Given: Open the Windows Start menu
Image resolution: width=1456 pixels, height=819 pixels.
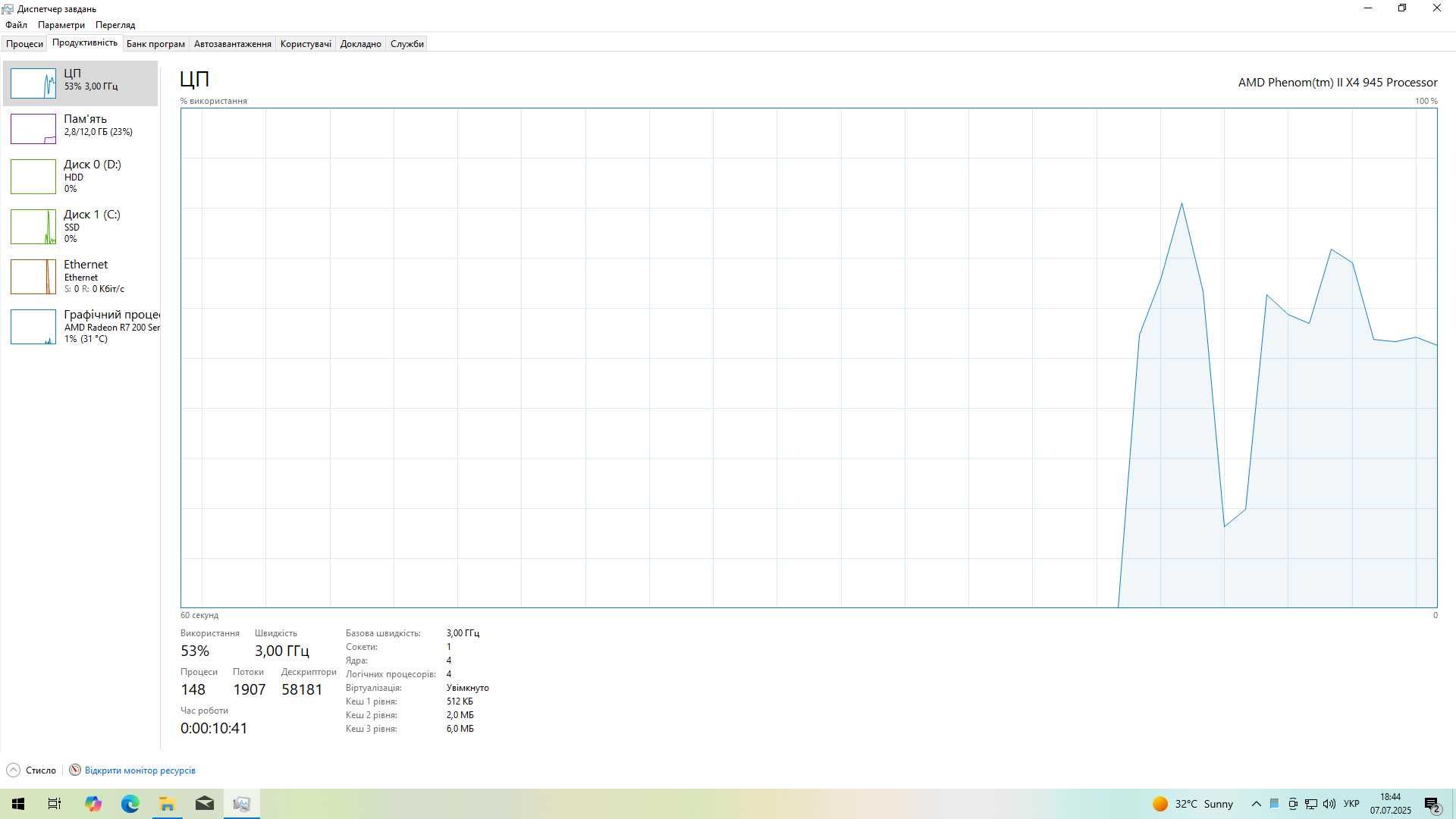Looking at the screenshot, I should 18,804.
